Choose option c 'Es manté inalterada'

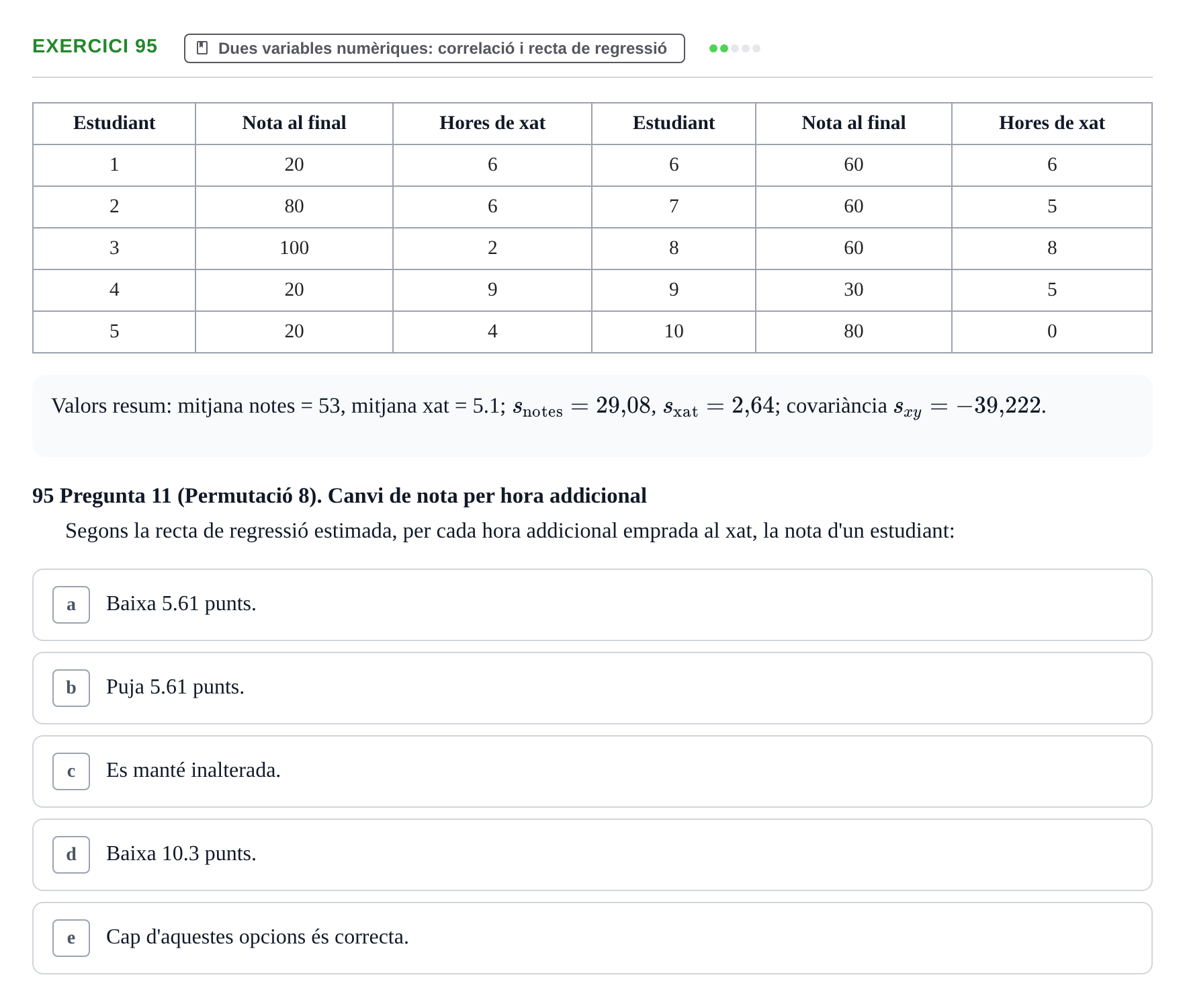click(592, 771)
